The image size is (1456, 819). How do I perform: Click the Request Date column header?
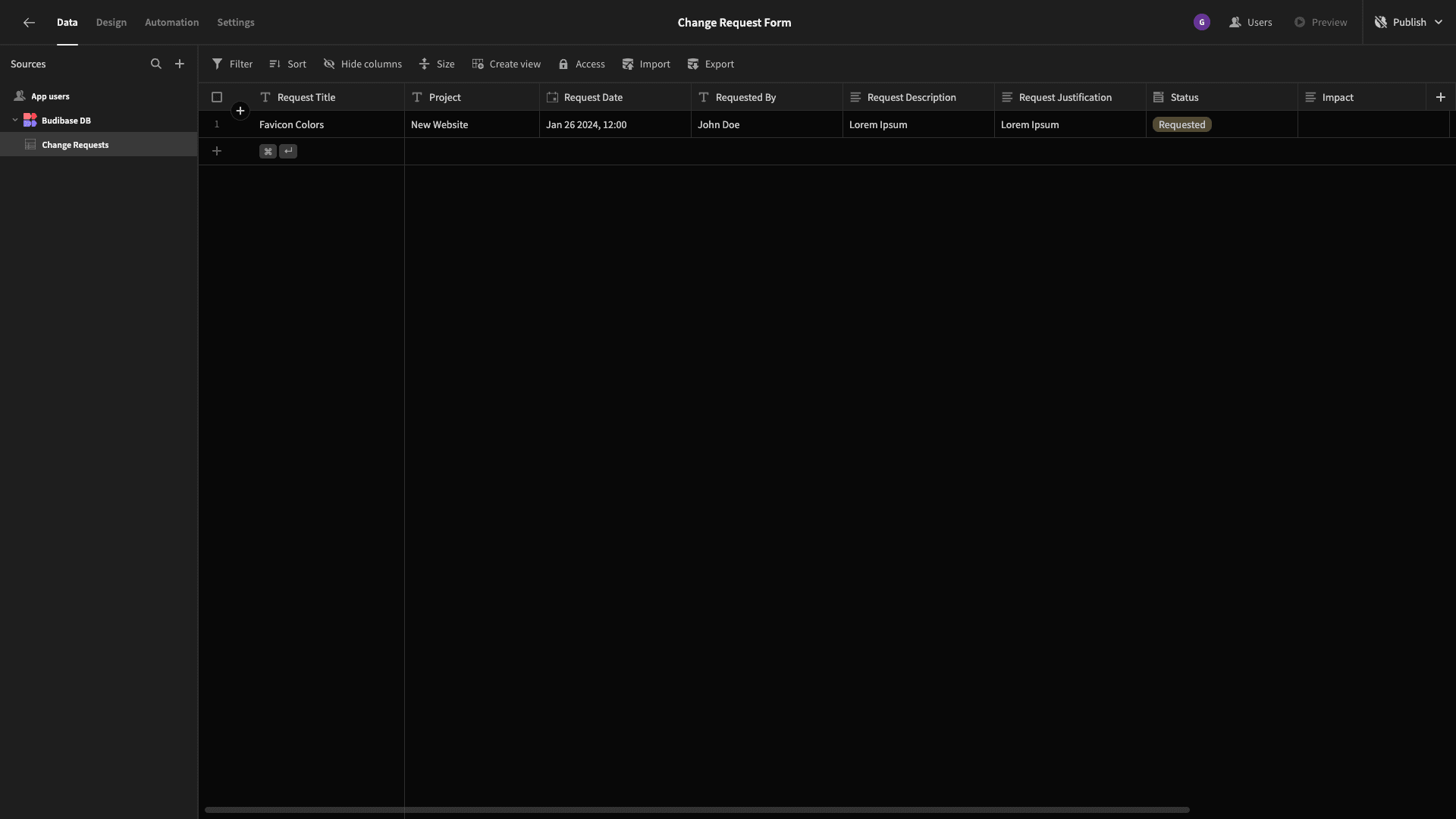pyautogui.click(x=615, y=97)
